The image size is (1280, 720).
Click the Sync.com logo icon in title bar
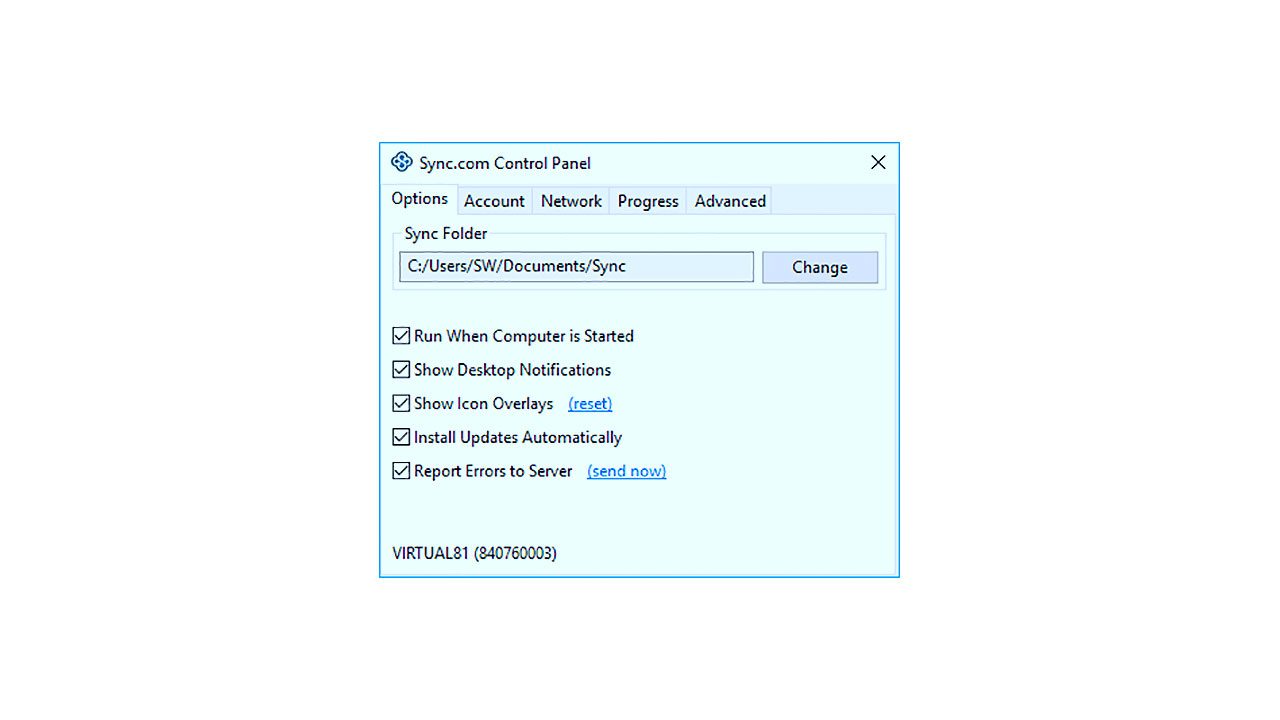pyautogui.click(x=402, y=162)
